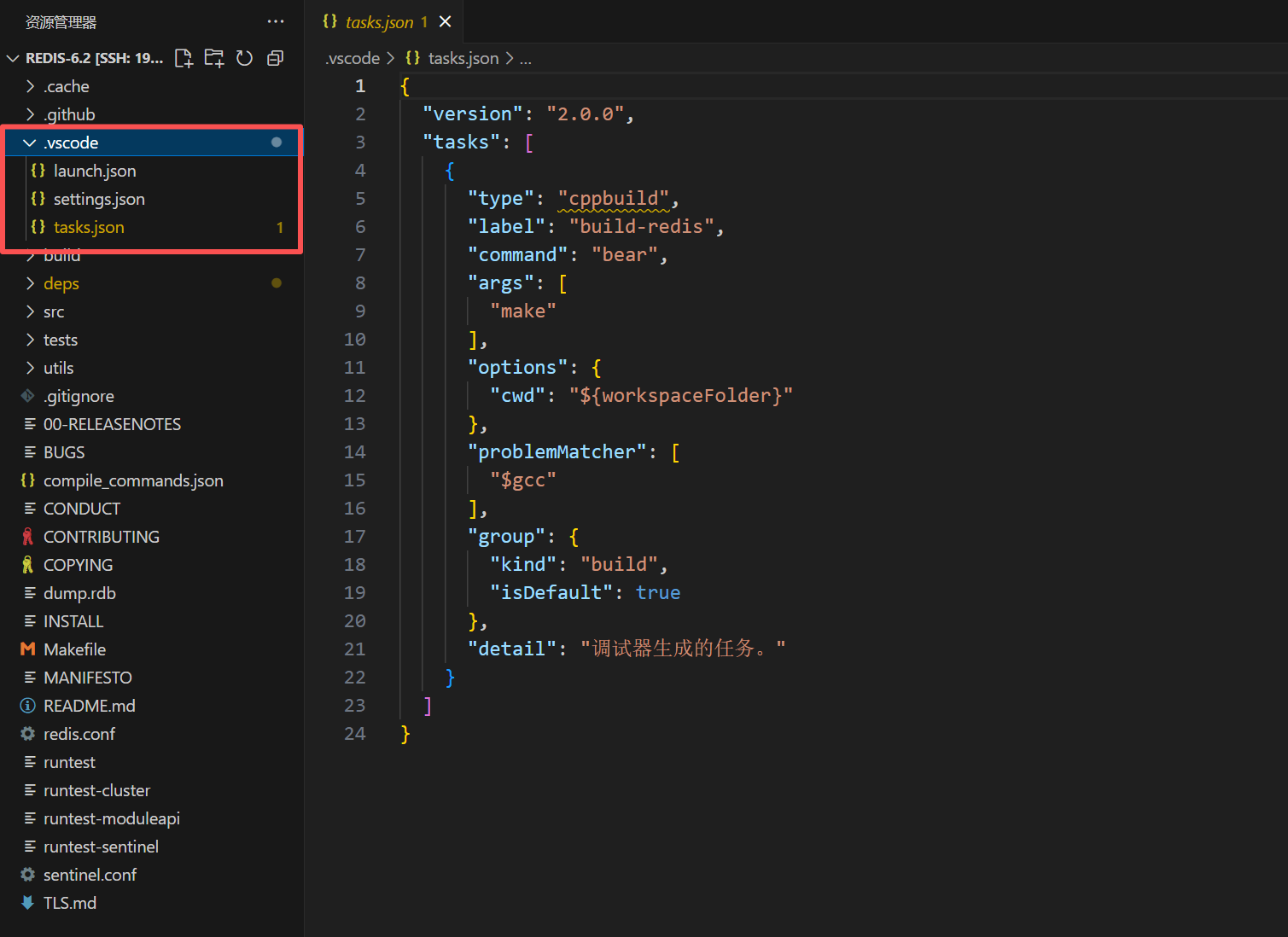Click the launch.json braces icon

38,171
